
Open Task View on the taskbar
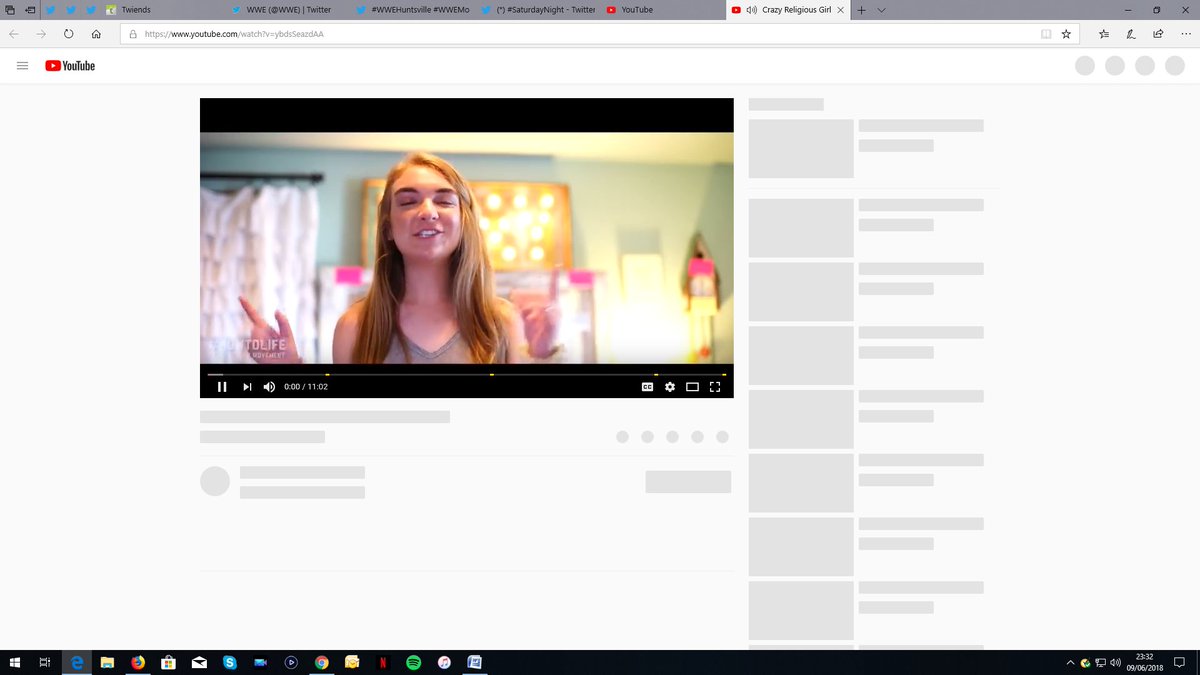45,662
